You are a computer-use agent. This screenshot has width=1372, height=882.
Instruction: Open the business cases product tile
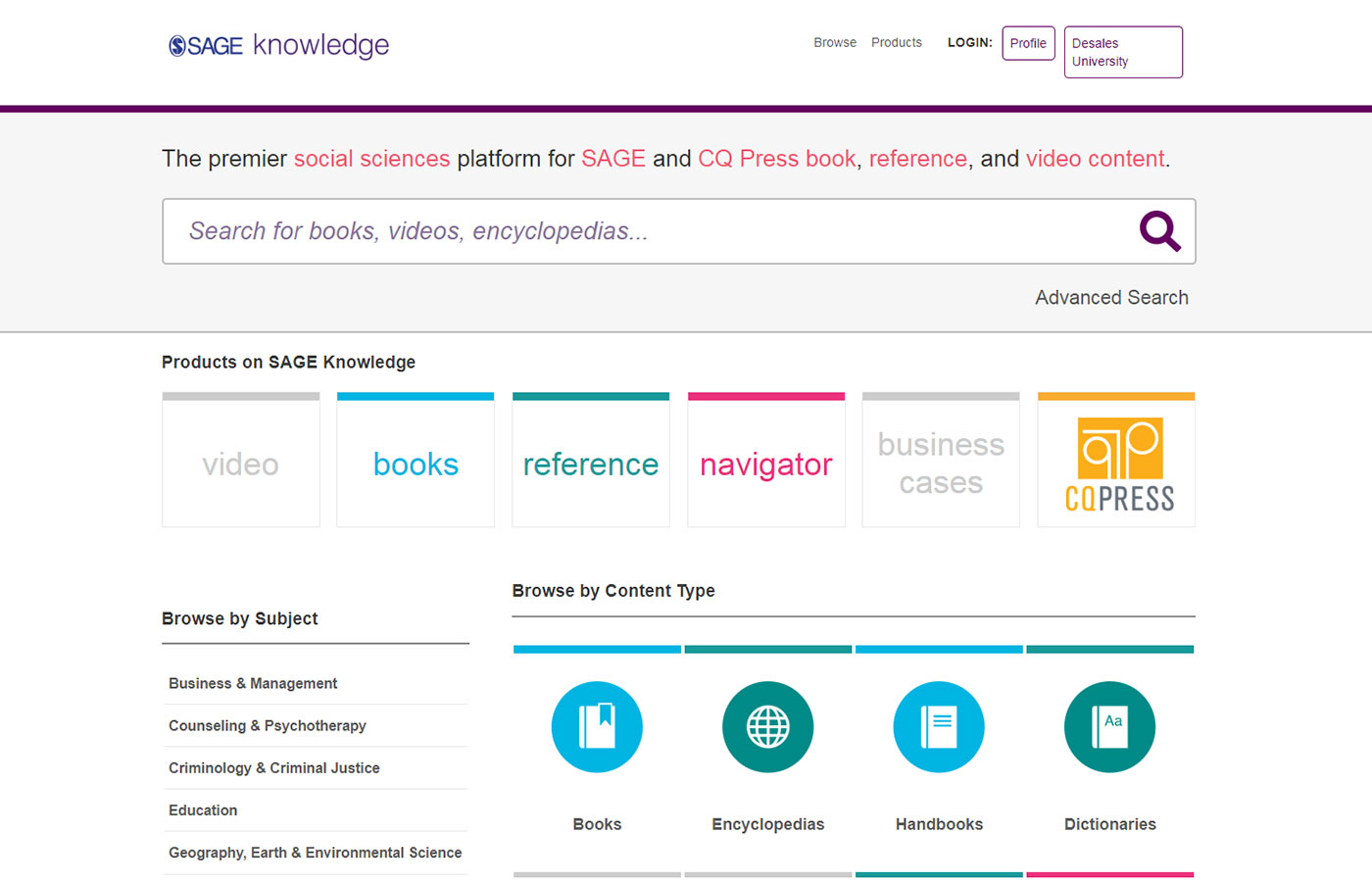[x=941, y=460]
